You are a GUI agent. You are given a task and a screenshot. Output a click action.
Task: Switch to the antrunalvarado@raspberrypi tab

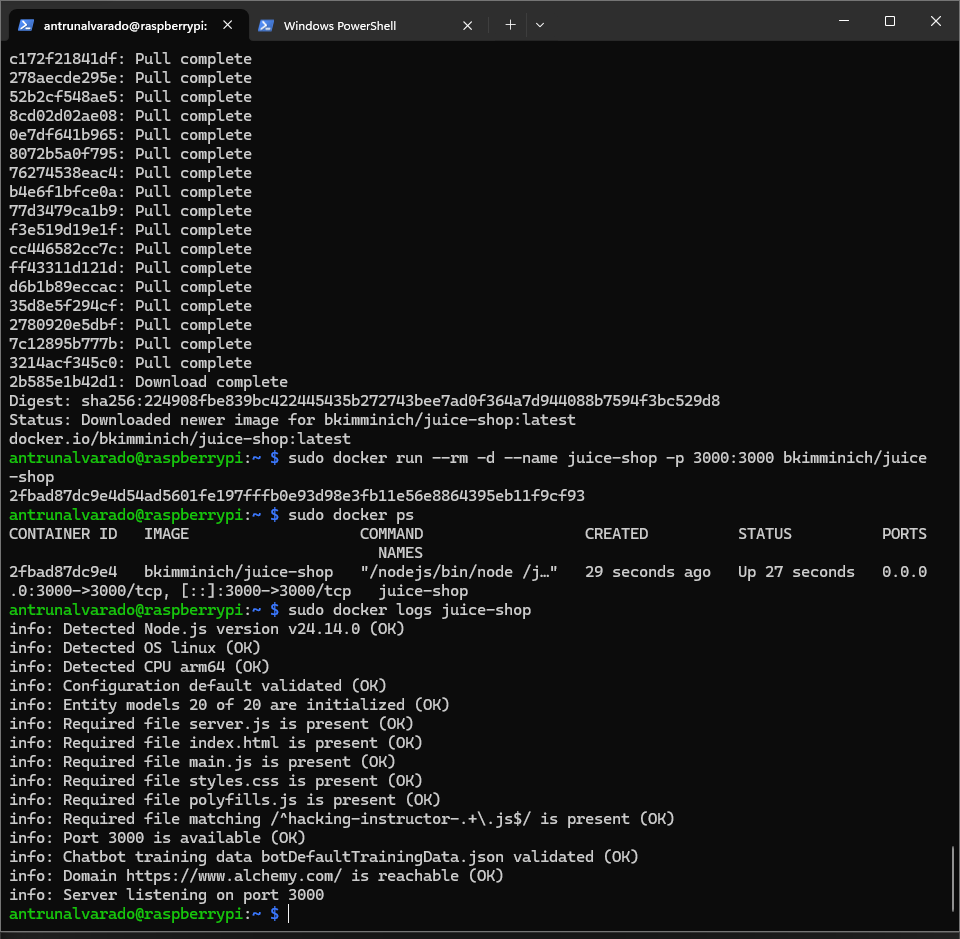129,25
